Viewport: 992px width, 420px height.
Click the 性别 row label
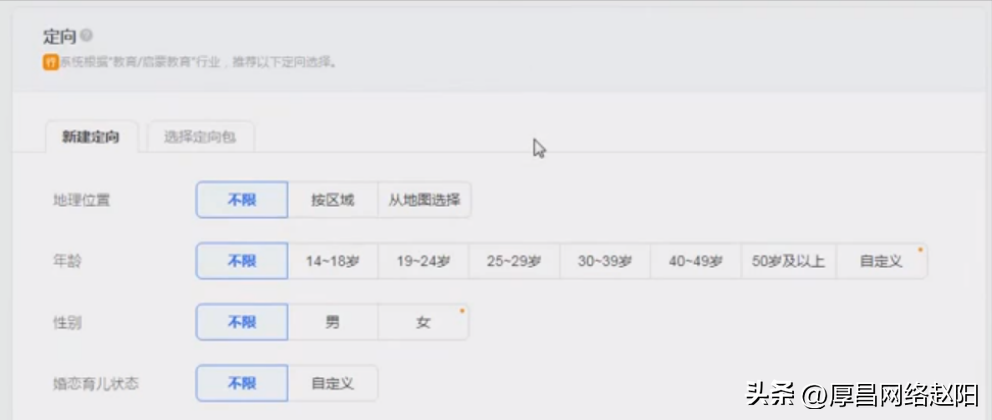pos(66,323)
